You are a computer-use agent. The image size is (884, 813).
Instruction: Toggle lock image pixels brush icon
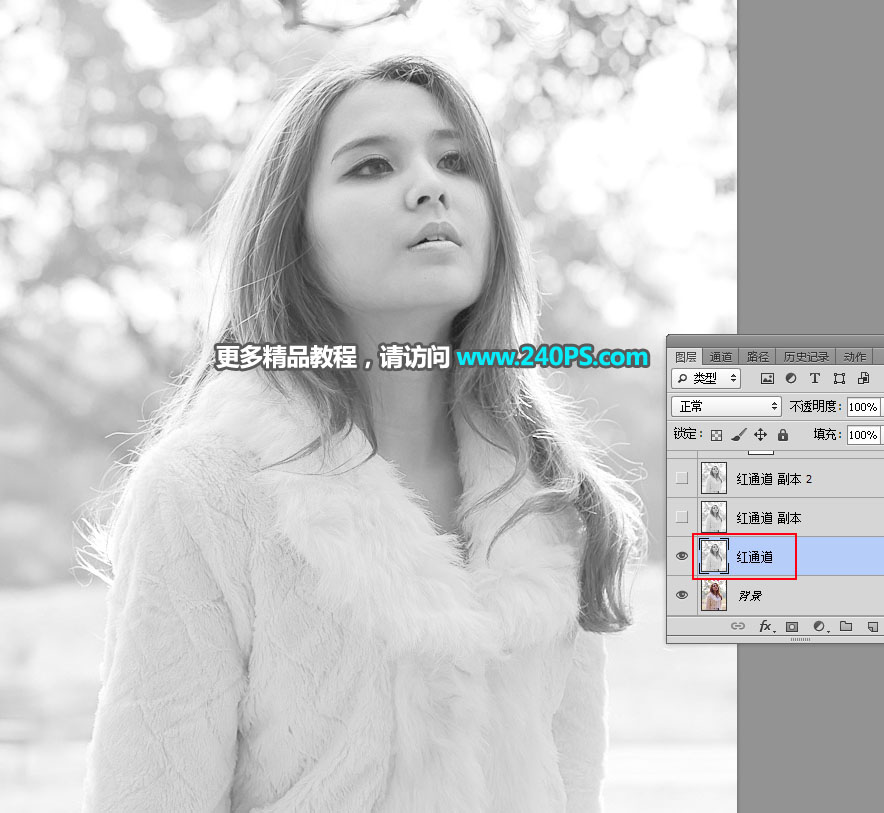(739, 435)
